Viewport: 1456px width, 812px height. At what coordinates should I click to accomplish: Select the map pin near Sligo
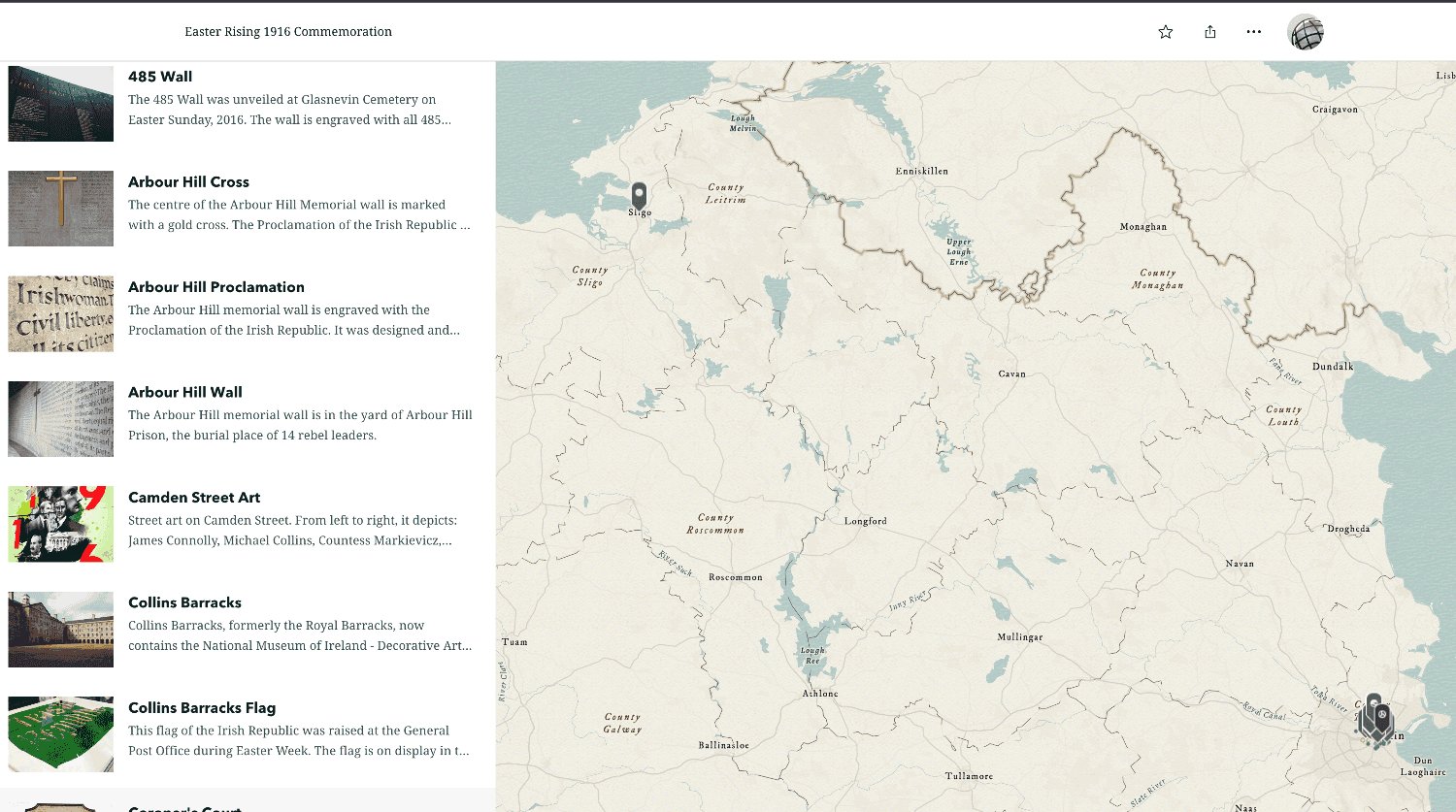tap(639, 194)
